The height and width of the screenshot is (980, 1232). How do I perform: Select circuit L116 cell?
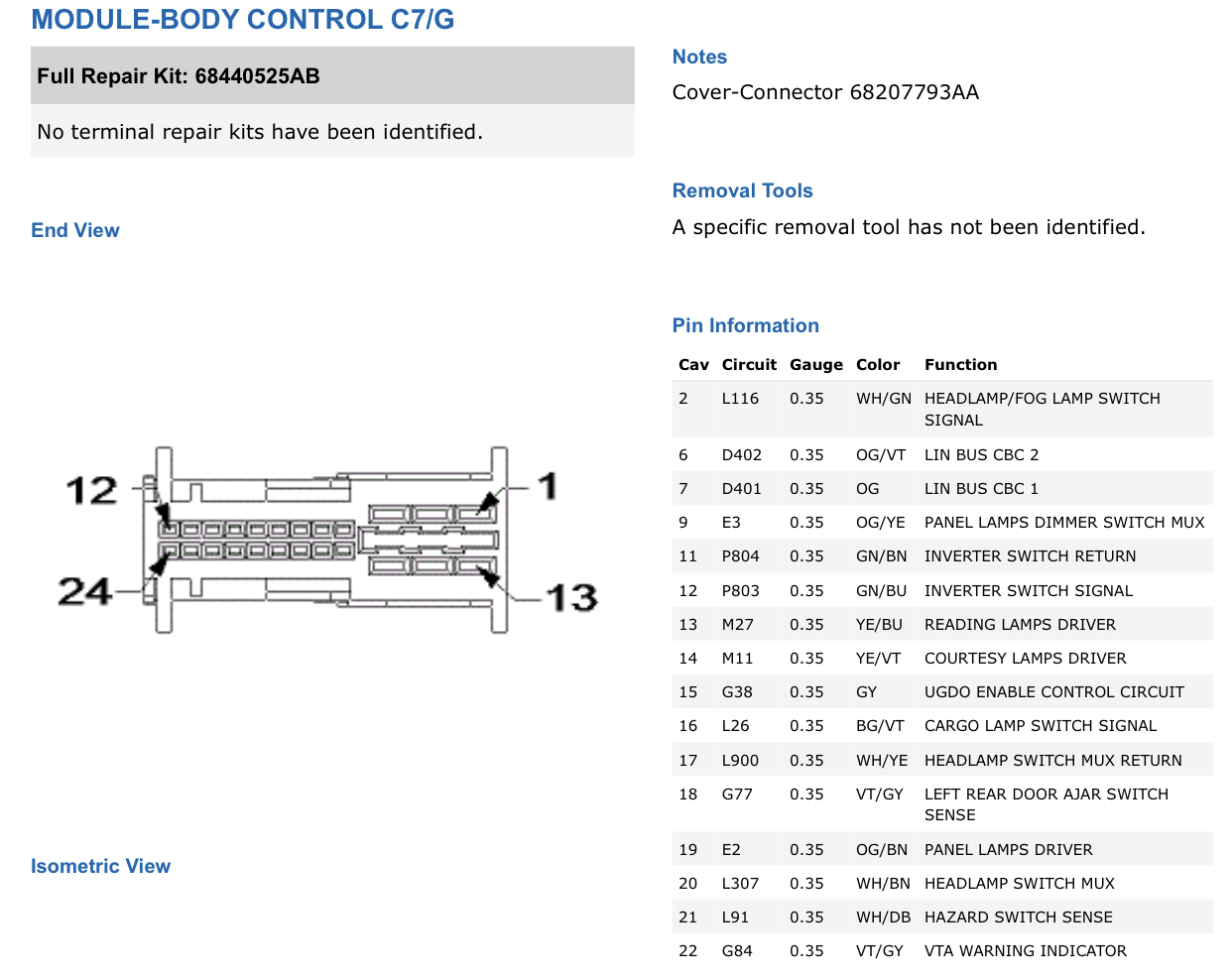coord(740,399)
